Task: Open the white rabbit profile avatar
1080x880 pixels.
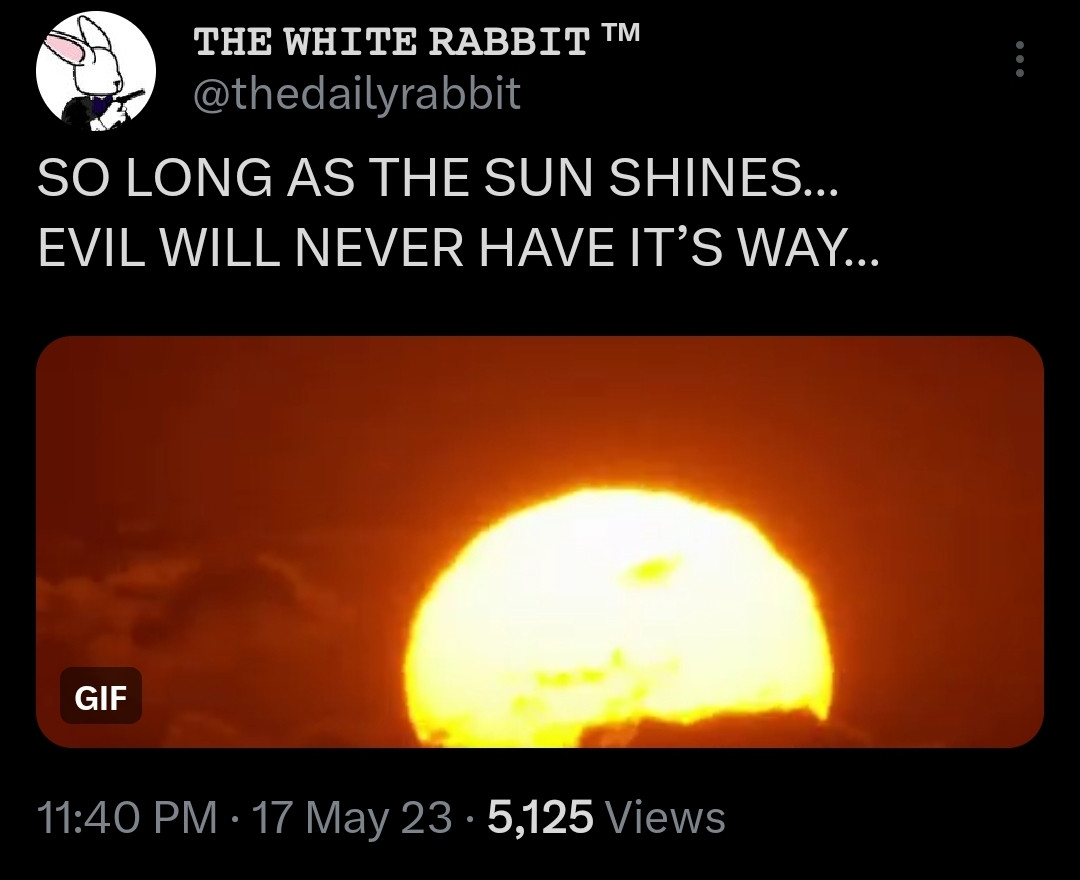Action: (x=96, y=71)
